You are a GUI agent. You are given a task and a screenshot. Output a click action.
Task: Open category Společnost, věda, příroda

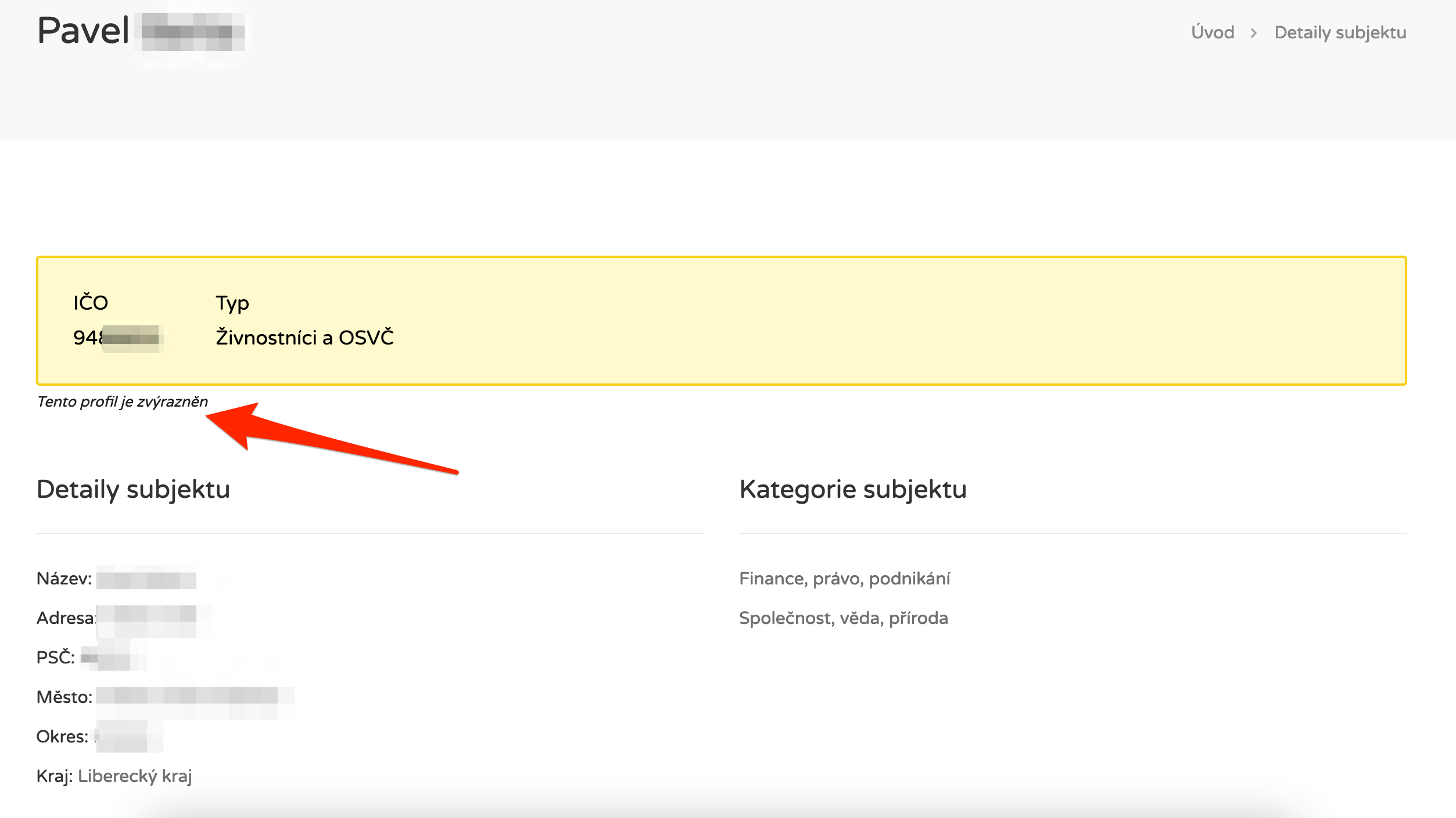pyautogui.click(x=843, y=618)
